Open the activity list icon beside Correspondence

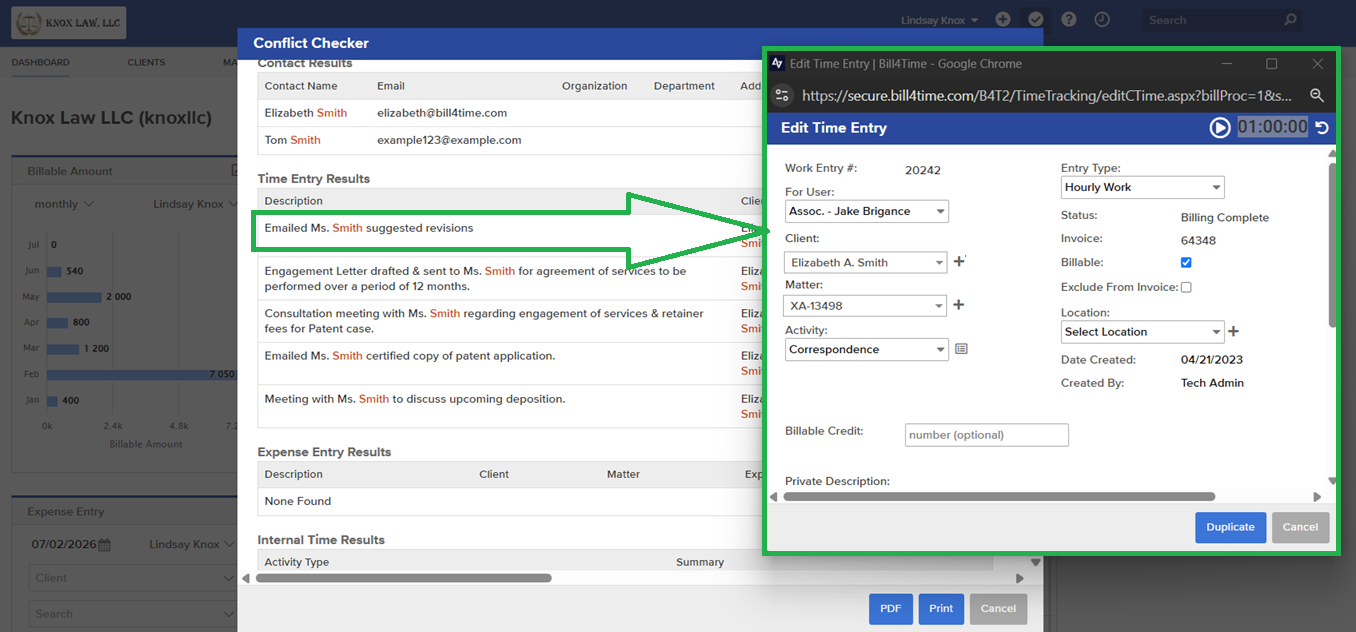pyautogui.click(x=961, y=349)
